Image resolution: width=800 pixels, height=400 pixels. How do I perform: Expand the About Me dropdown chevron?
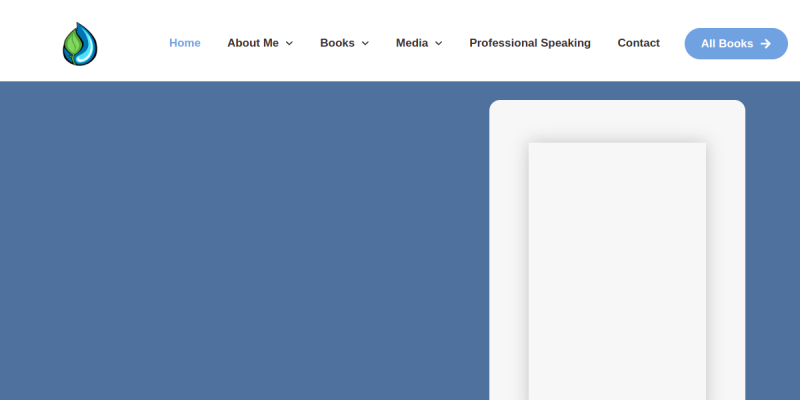pyautogui.click(x=289, y=44)
